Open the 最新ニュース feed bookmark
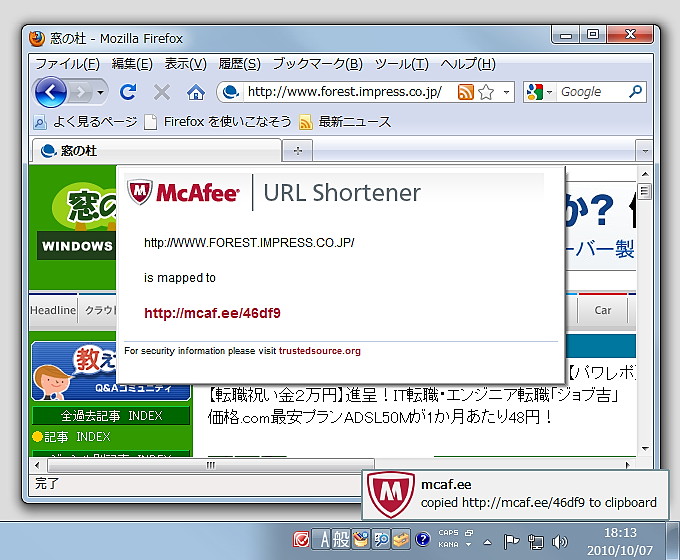 point(345,122)
